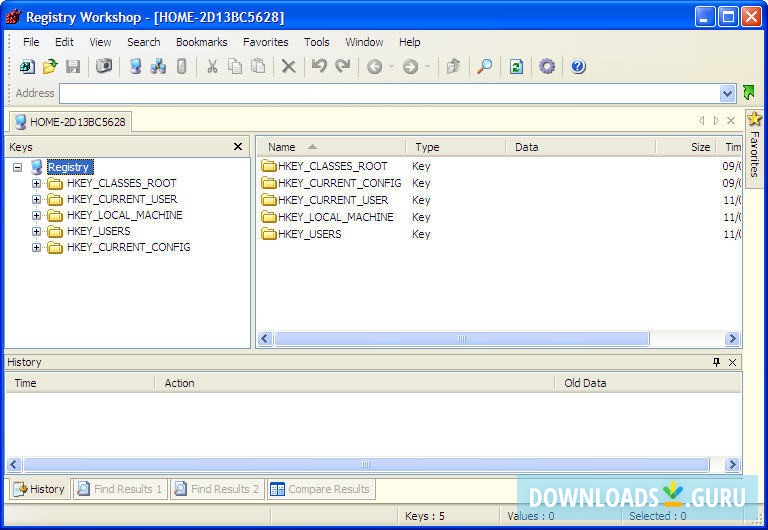The image size is (768, 530).
Task: Close the HOME-2D13BC5628 document tab
Action: pyautogui.click(x=731, y=120)
